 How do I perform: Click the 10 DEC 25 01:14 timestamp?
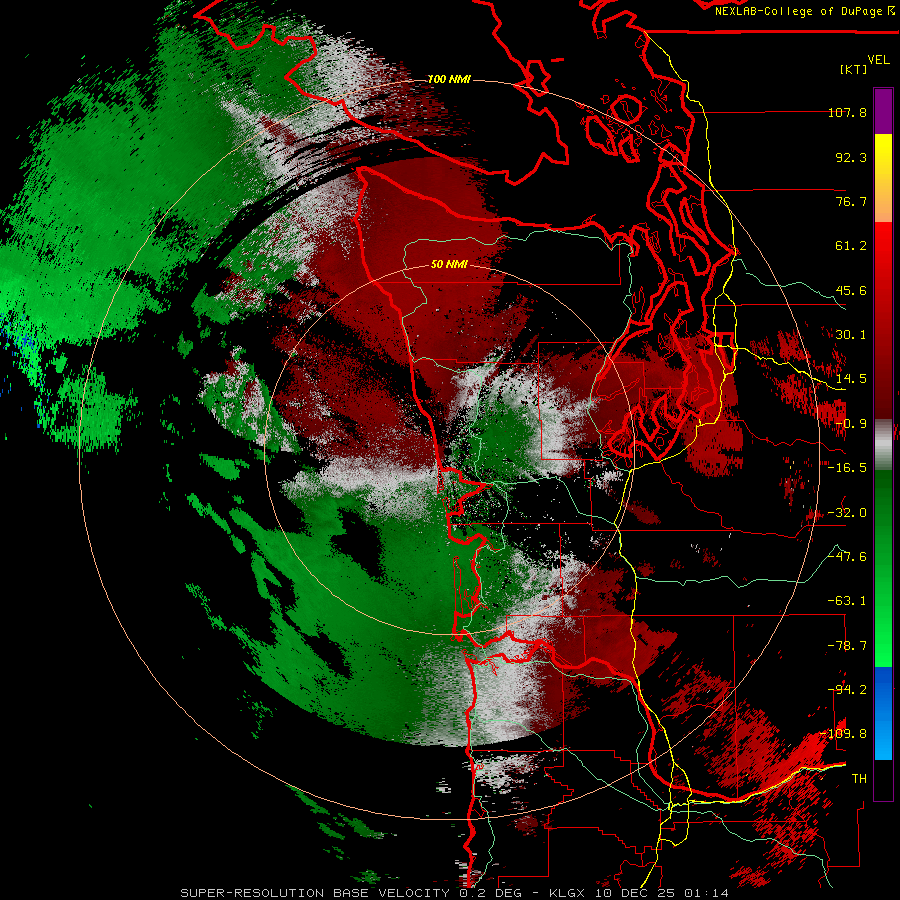[x=662, y=893]
